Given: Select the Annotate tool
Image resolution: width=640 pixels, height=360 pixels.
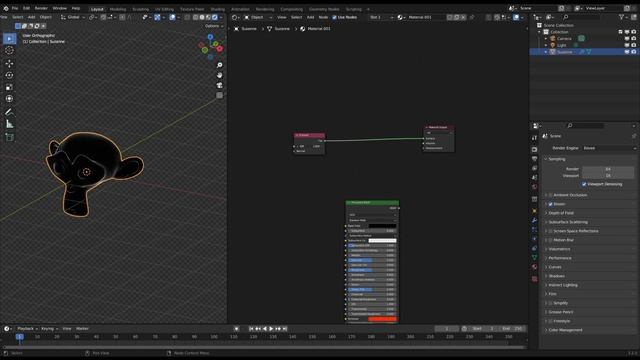Looking at the screenshot, I should 9,112.
